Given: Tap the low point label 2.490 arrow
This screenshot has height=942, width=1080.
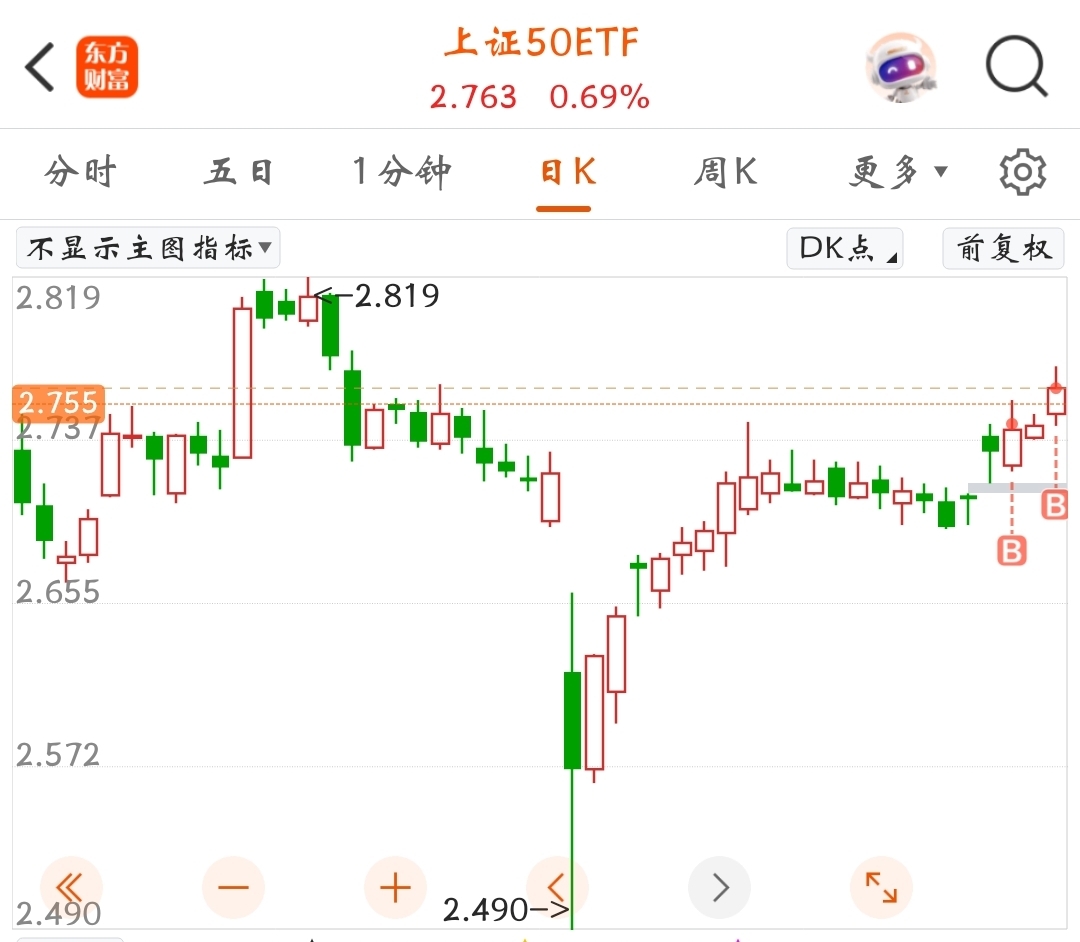Looking at the screenshot, I should coord(506,910).
